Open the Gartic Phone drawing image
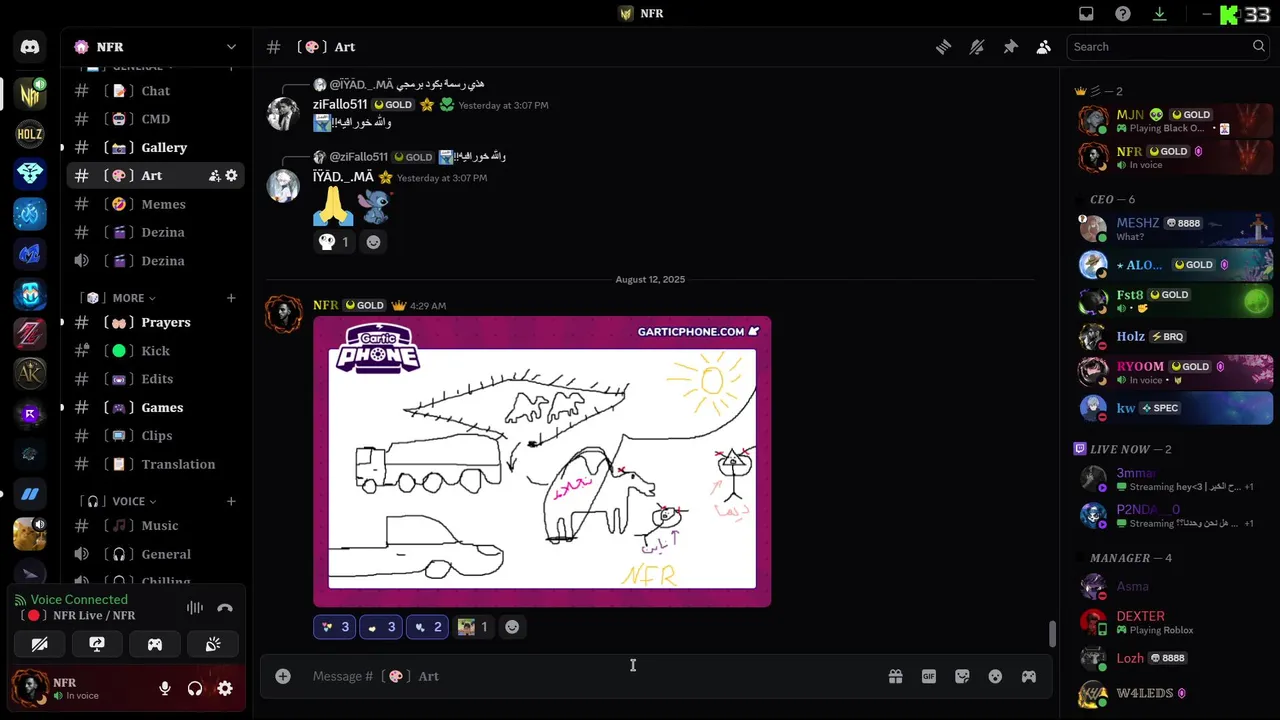The height and width of the screenshot is (720, 1280). point(542,462)
